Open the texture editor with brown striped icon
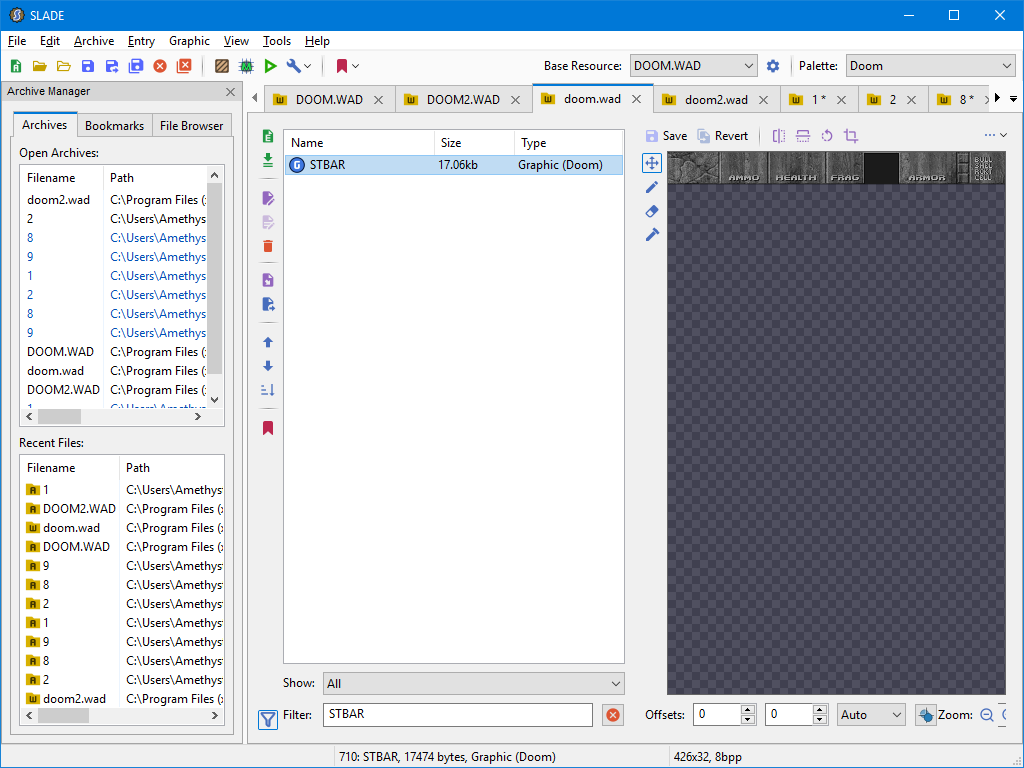The width and height of the screenshot is (1024, 768). (222, 66)
